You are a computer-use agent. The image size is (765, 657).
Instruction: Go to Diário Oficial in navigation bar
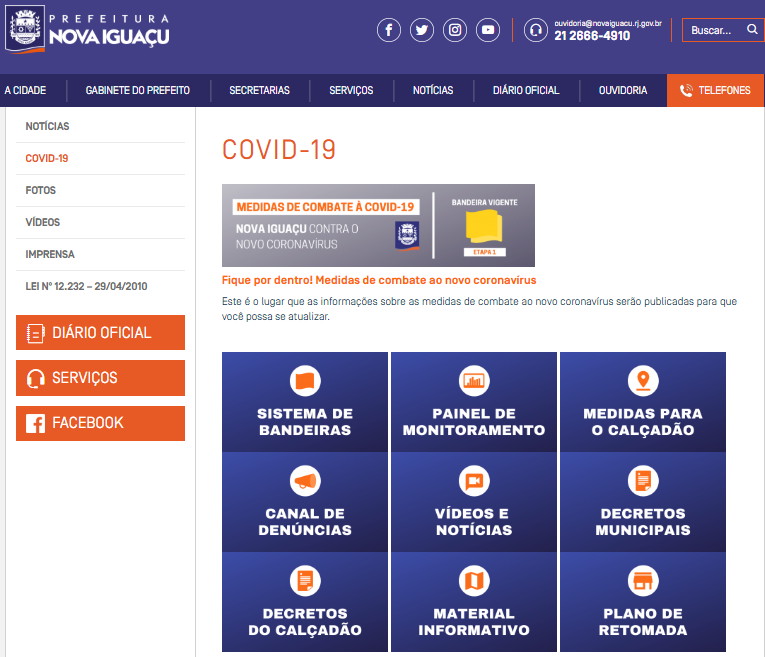(x=526, y=90)
